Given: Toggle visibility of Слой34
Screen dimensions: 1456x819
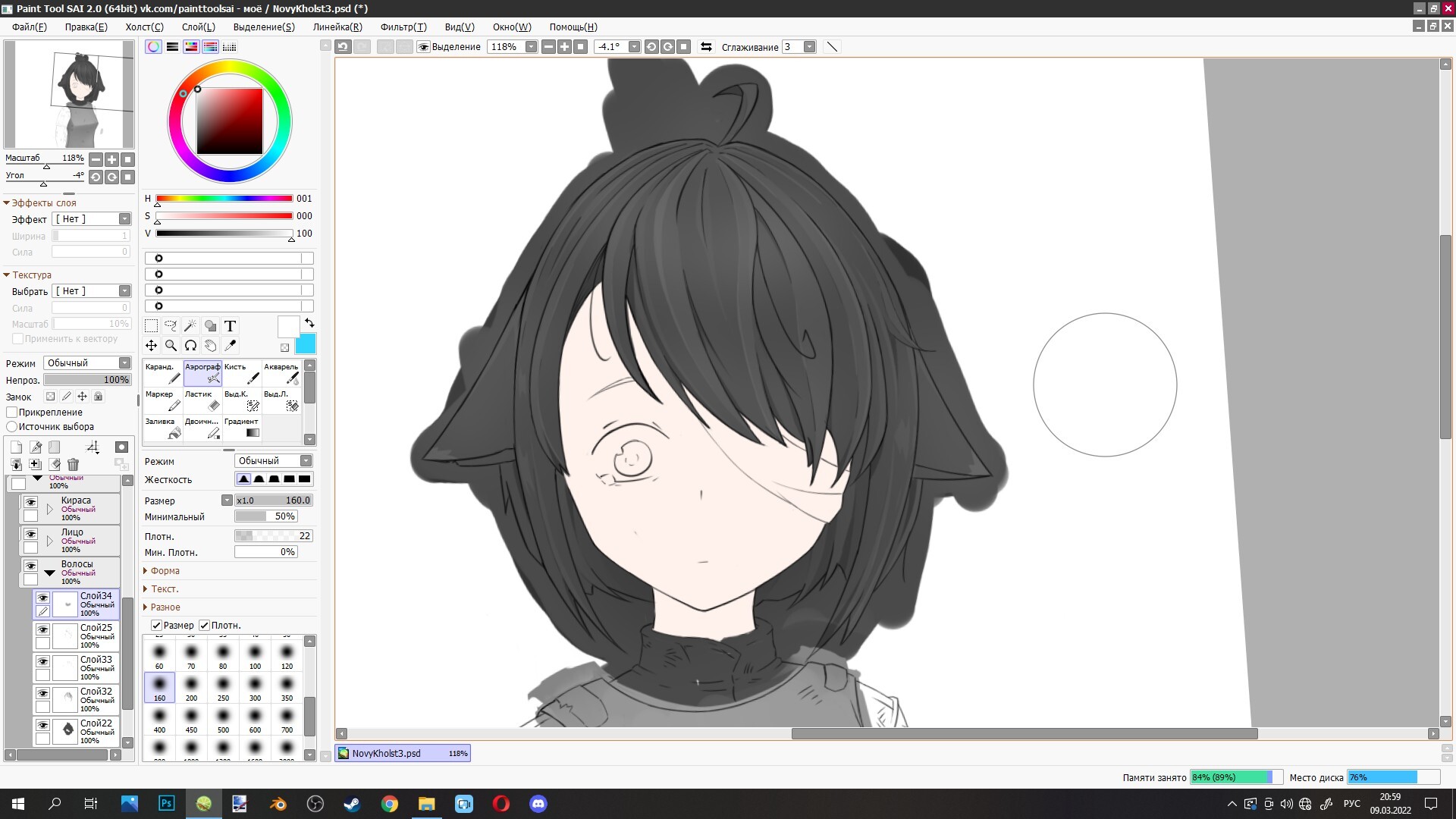Looking at the screenshot, I should [43, 598].
